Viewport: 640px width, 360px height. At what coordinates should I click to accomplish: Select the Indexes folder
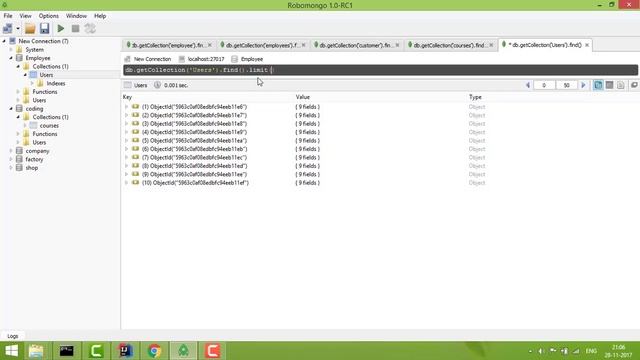pos(56,83)
